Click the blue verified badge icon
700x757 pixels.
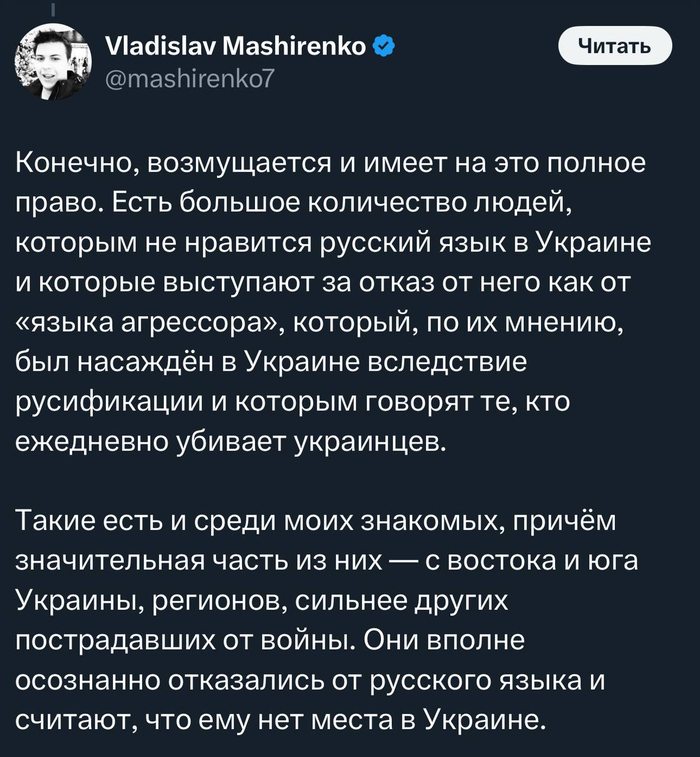point(383,45)
